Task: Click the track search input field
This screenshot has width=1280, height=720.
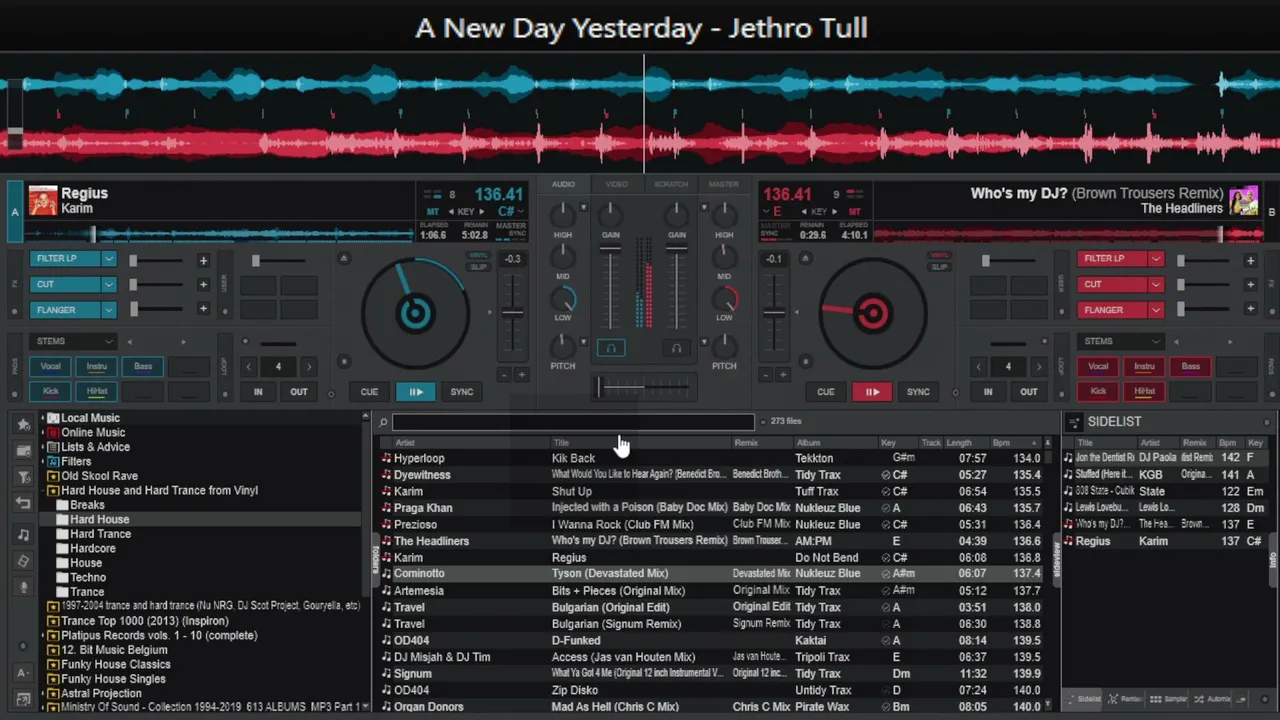Action: click(x=573, y=422)
